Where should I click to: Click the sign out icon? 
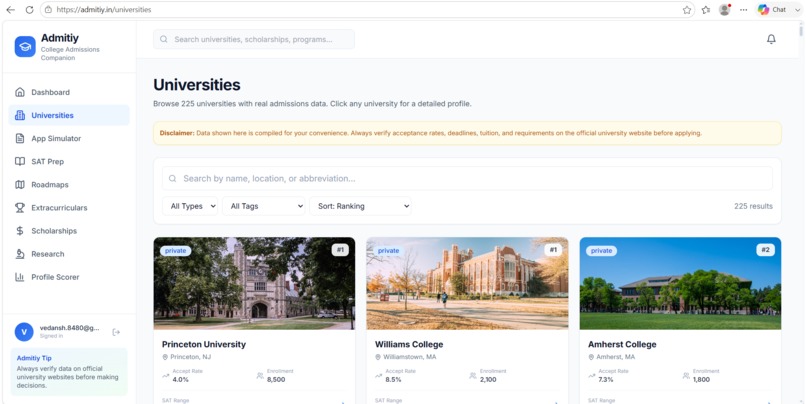[x=116, y=332]
